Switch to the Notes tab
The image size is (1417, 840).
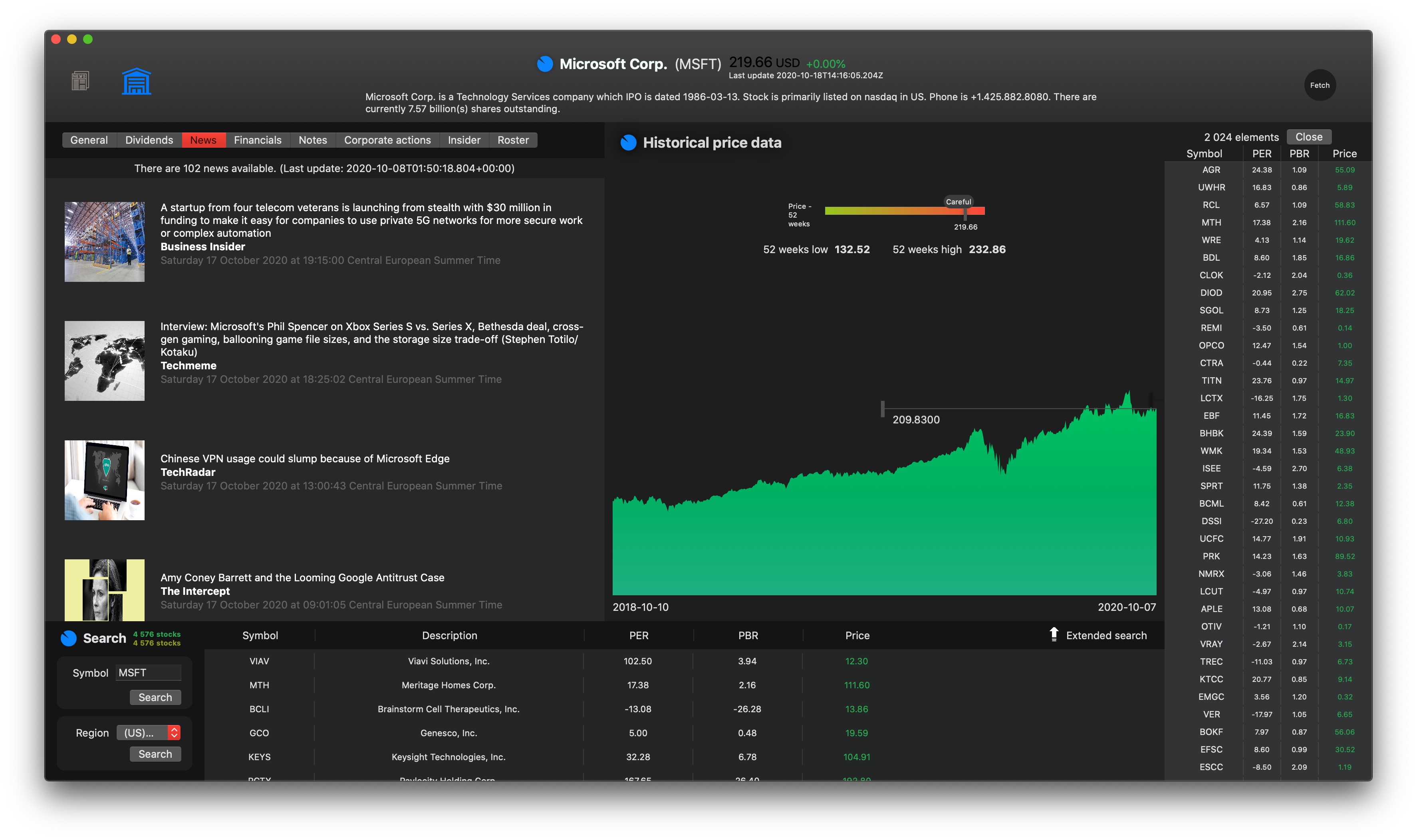coord(312,140)
